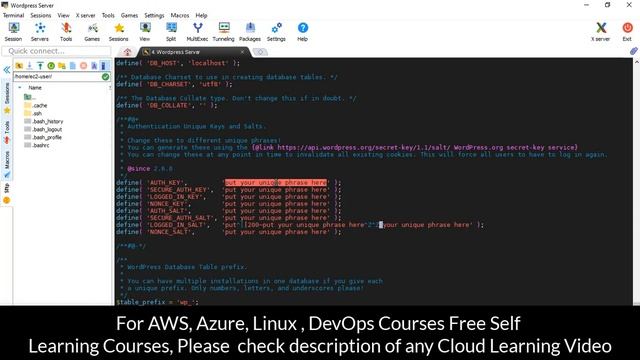Select the .cache folder
Image resolution: width=640 pixels, height=360 pixels.
(x=36, y=105)
